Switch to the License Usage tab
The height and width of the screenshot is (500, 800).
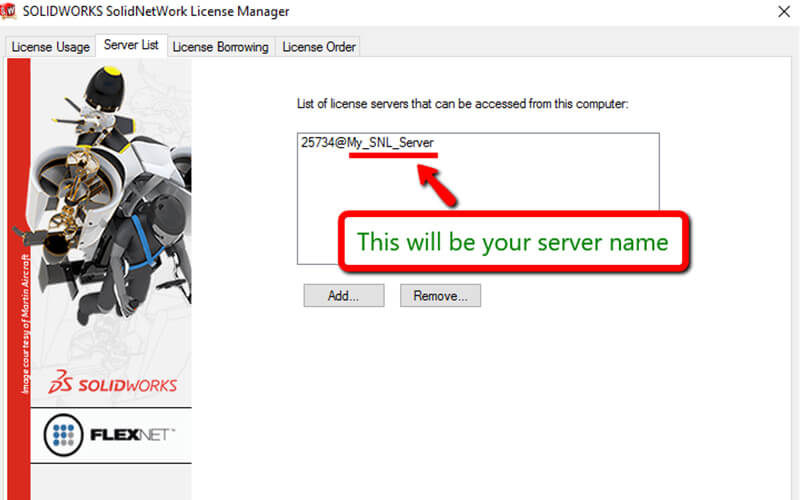coord(51,47)
